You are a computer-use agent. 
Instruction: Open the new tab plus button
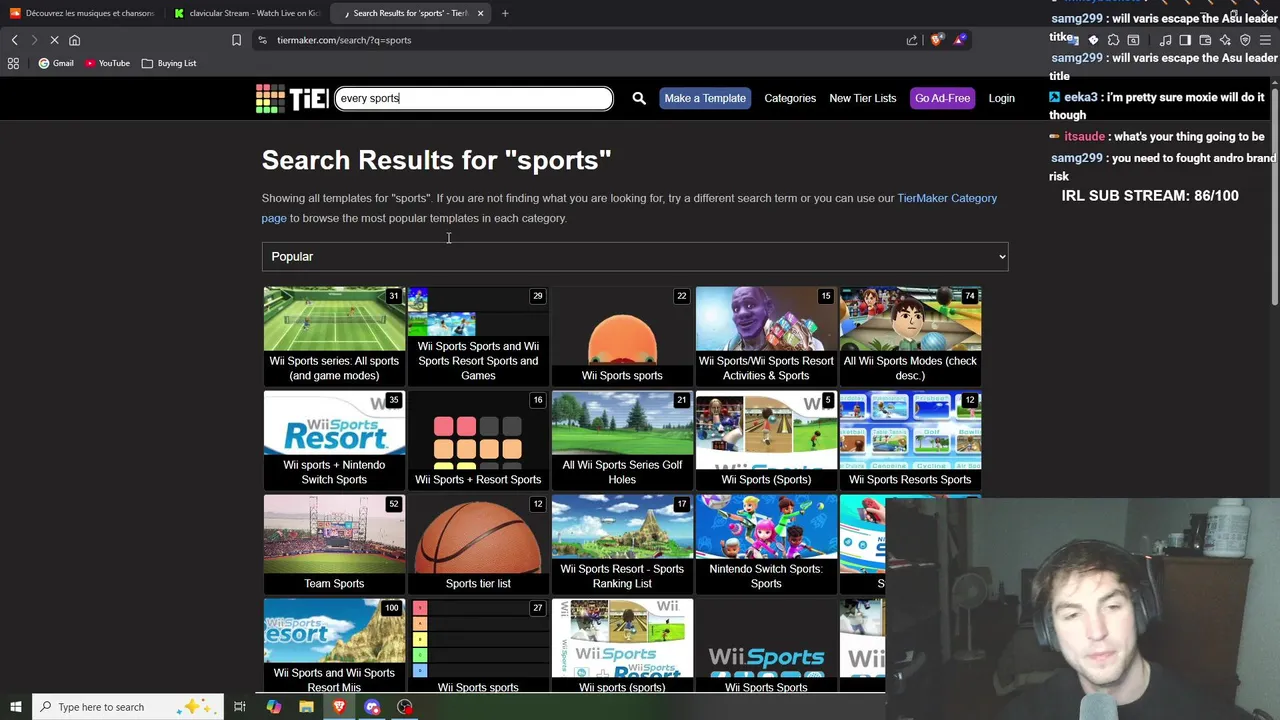[505, 13]
